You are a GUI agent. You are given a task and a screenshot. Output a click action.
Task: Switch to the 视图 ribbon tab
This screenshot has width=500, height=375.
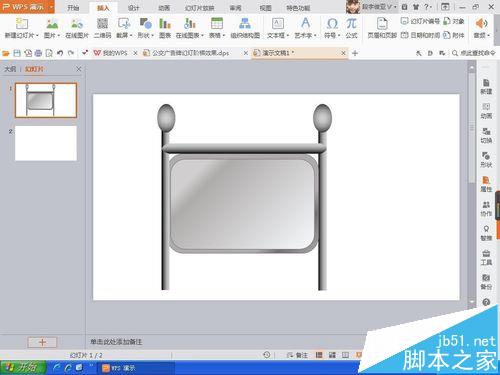click(265, 8)
